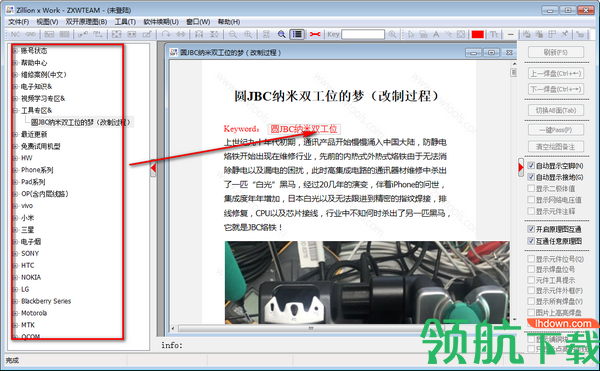
Task: Toggle 自动显示空脚(N) checkbox
Action: (x=531, y=166)
